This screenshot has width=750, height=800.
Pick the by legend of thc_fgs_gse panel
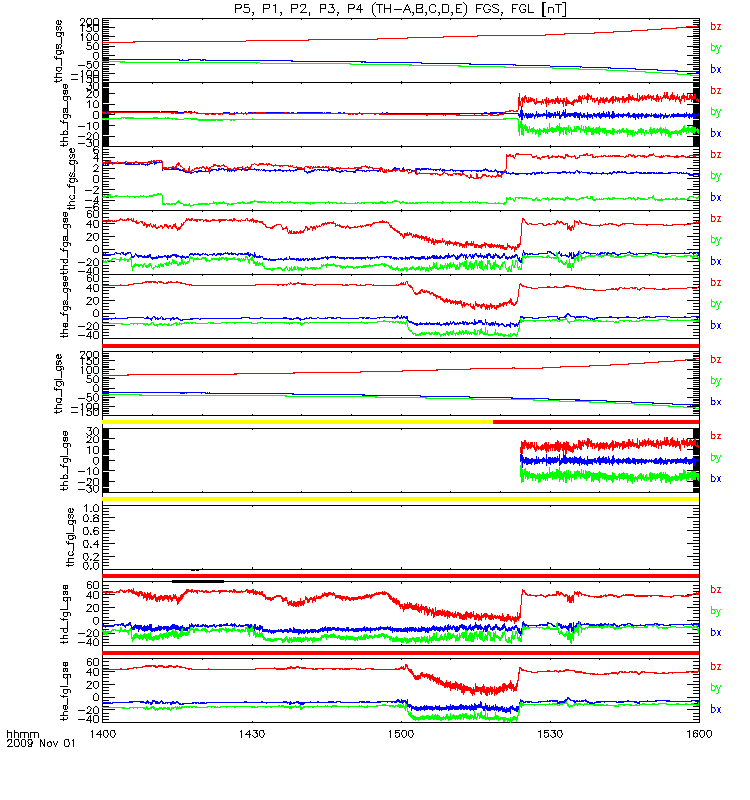716,176
